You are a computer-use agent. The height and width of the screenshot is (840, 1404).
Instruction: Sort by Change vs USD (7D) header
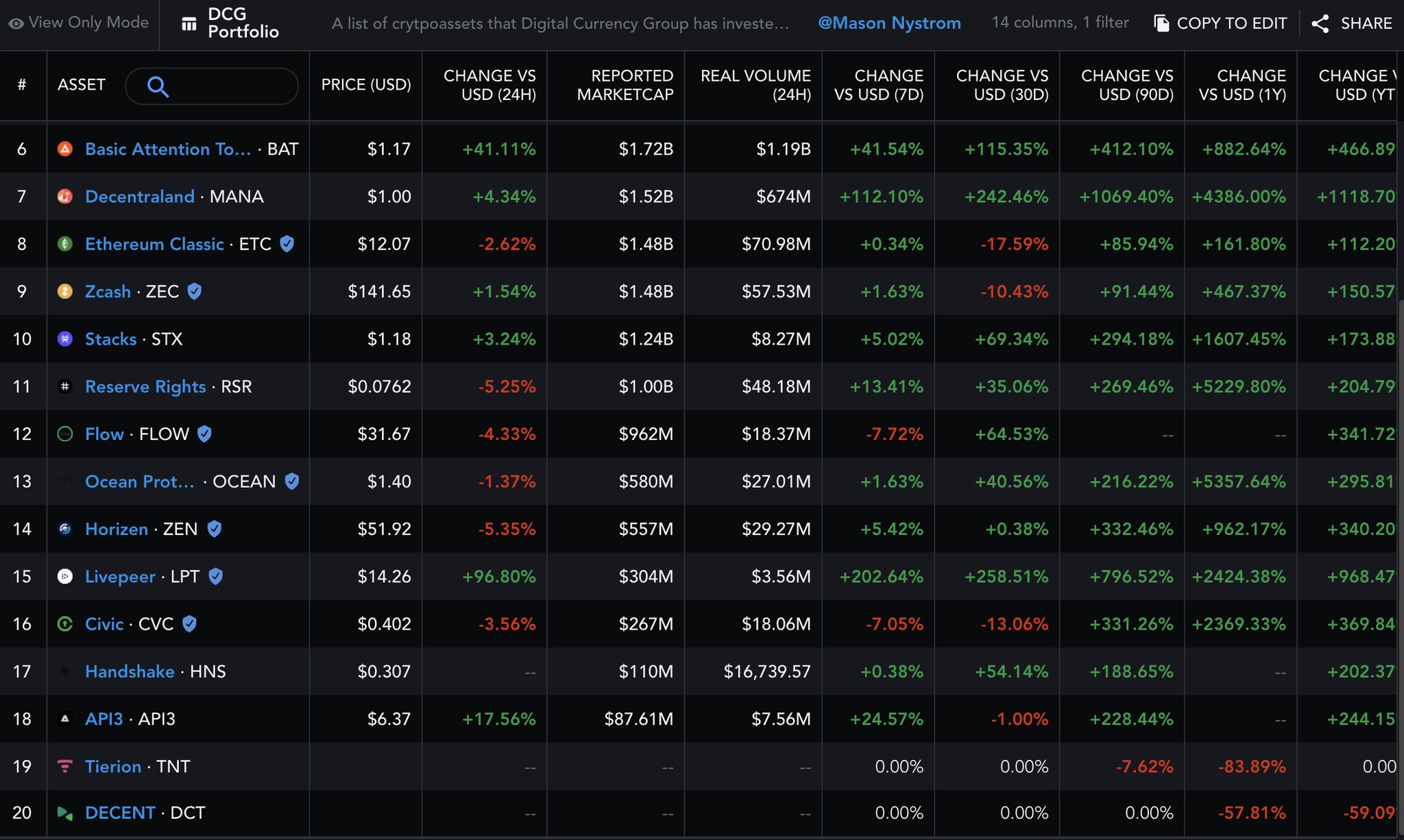tap(879, 85)
